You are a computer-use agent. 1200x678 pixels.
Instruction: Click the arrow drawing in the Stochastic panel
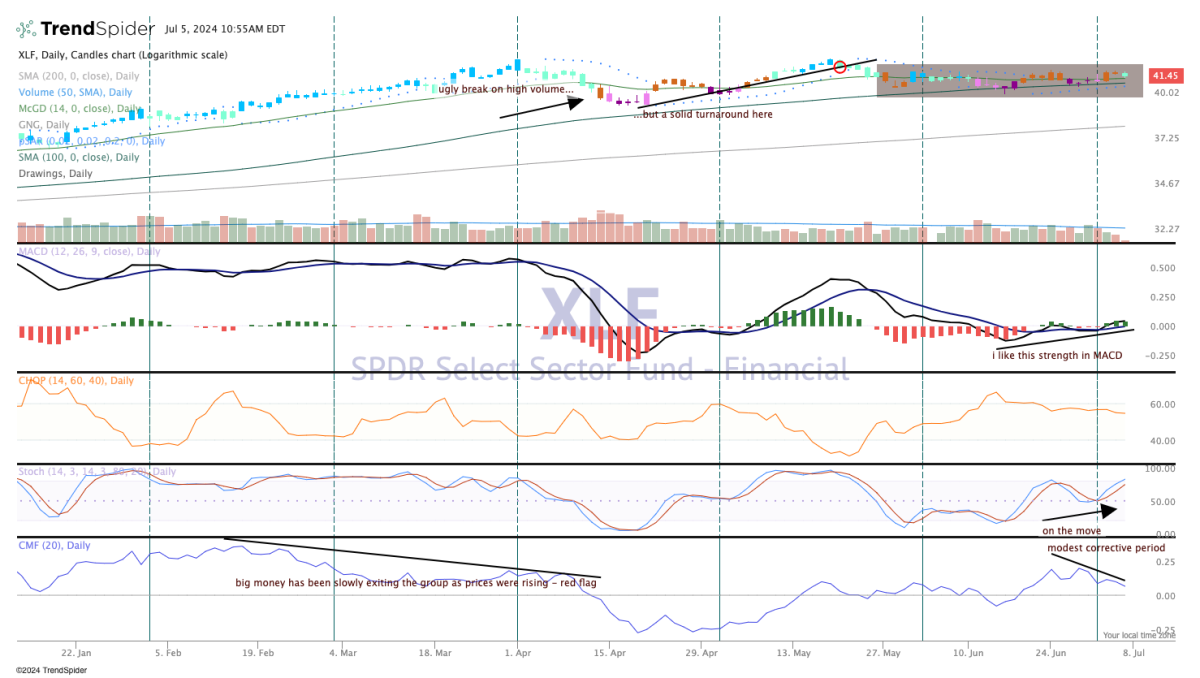click(1085, 513)
